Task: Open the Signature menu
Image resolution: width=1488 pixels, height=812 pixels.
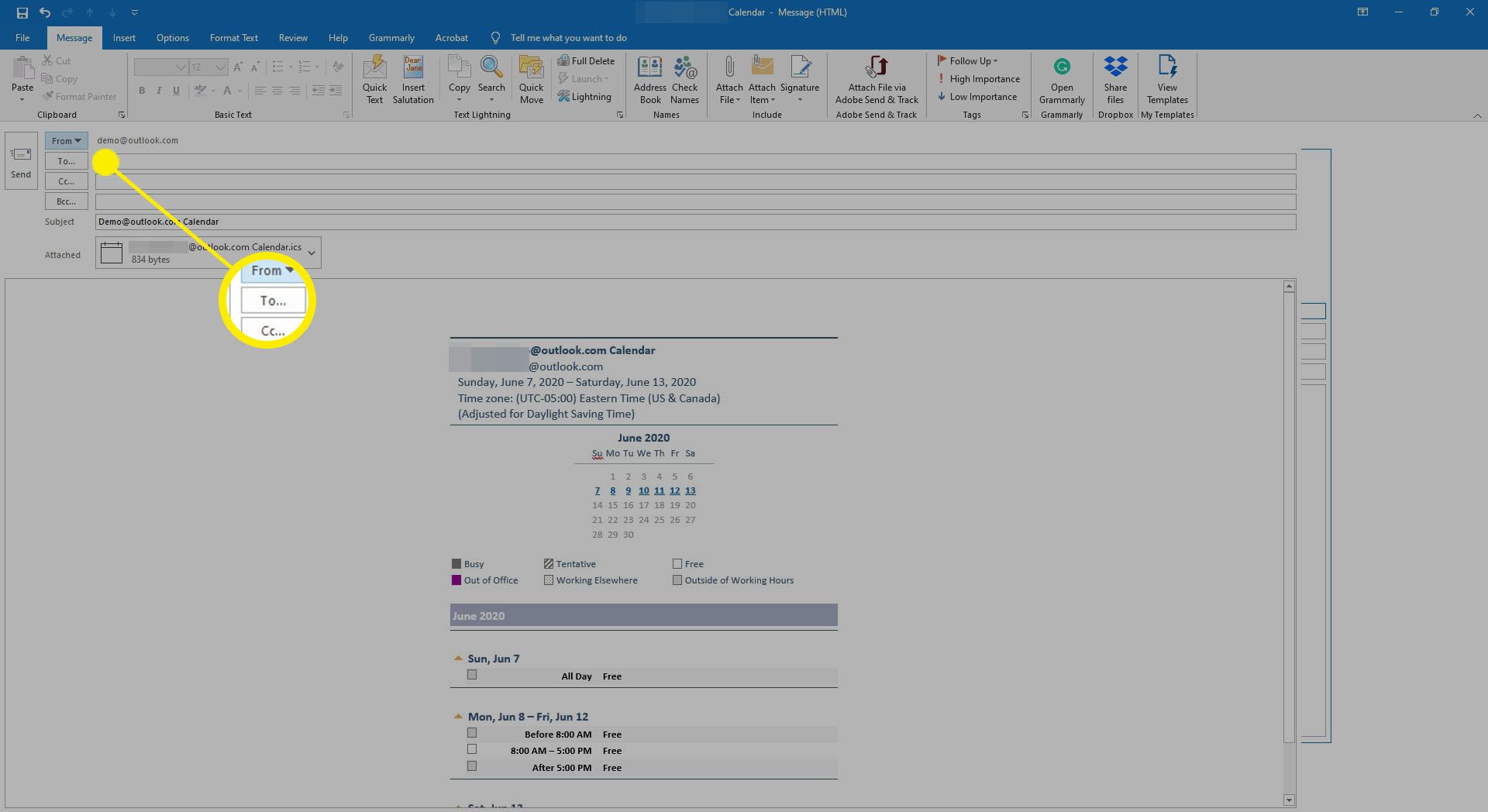Action: [800, 79]
